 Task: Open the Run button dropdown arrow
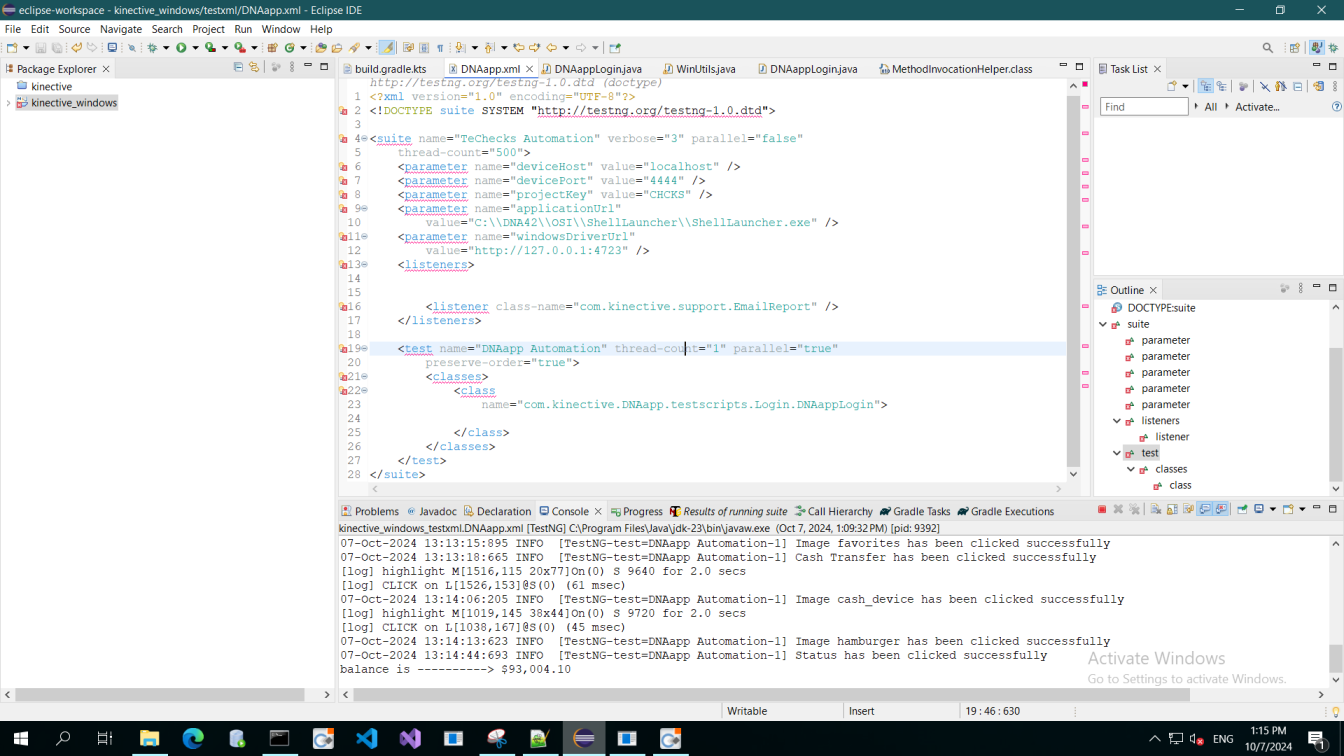click(194, 47)
